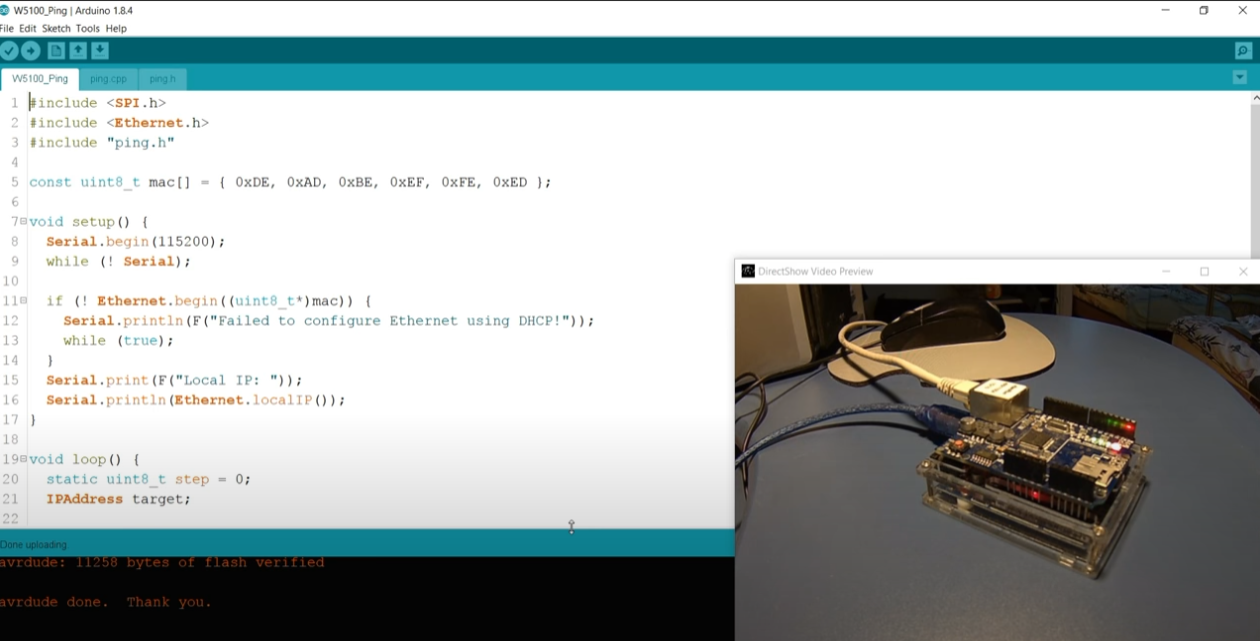Screen dimensions: 1260x641
Task: Create a new sketch with New icon
Action: [x=57, y=51]
